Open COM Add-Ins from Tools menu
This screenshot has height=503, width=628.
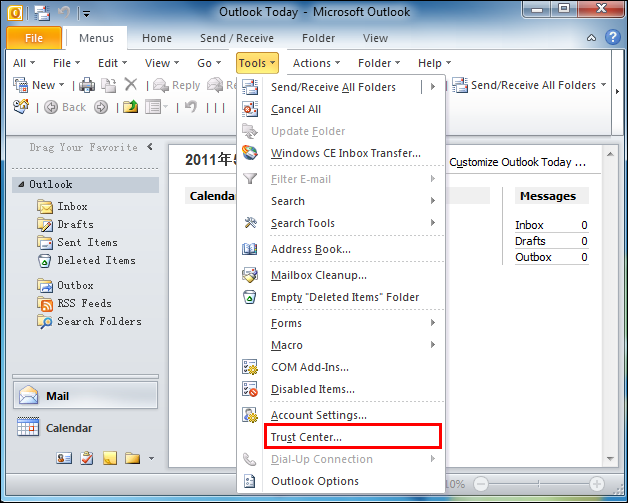click(341, 367)
